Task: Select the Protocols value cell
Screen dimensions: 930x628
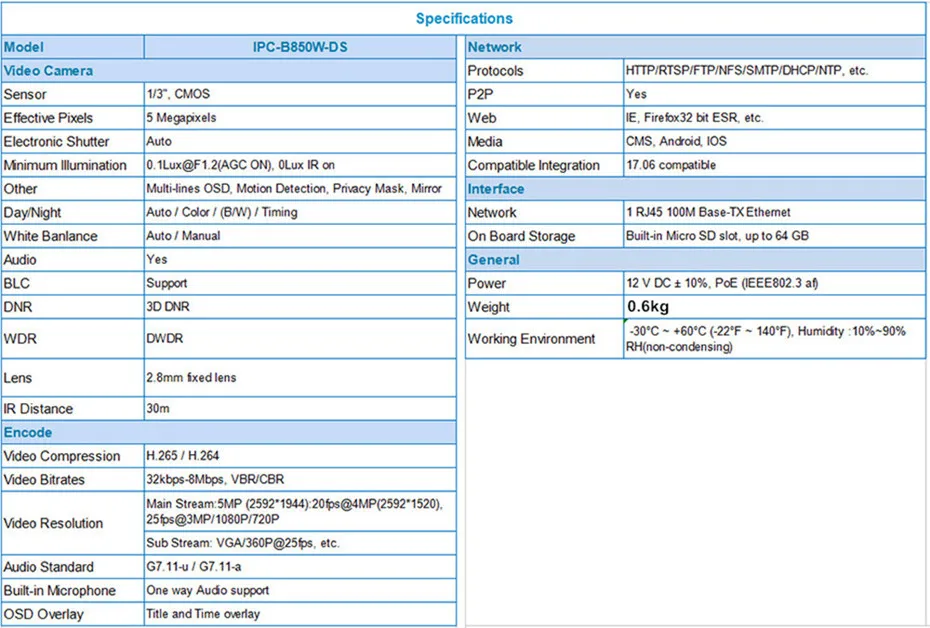Action: pos(774,71)
